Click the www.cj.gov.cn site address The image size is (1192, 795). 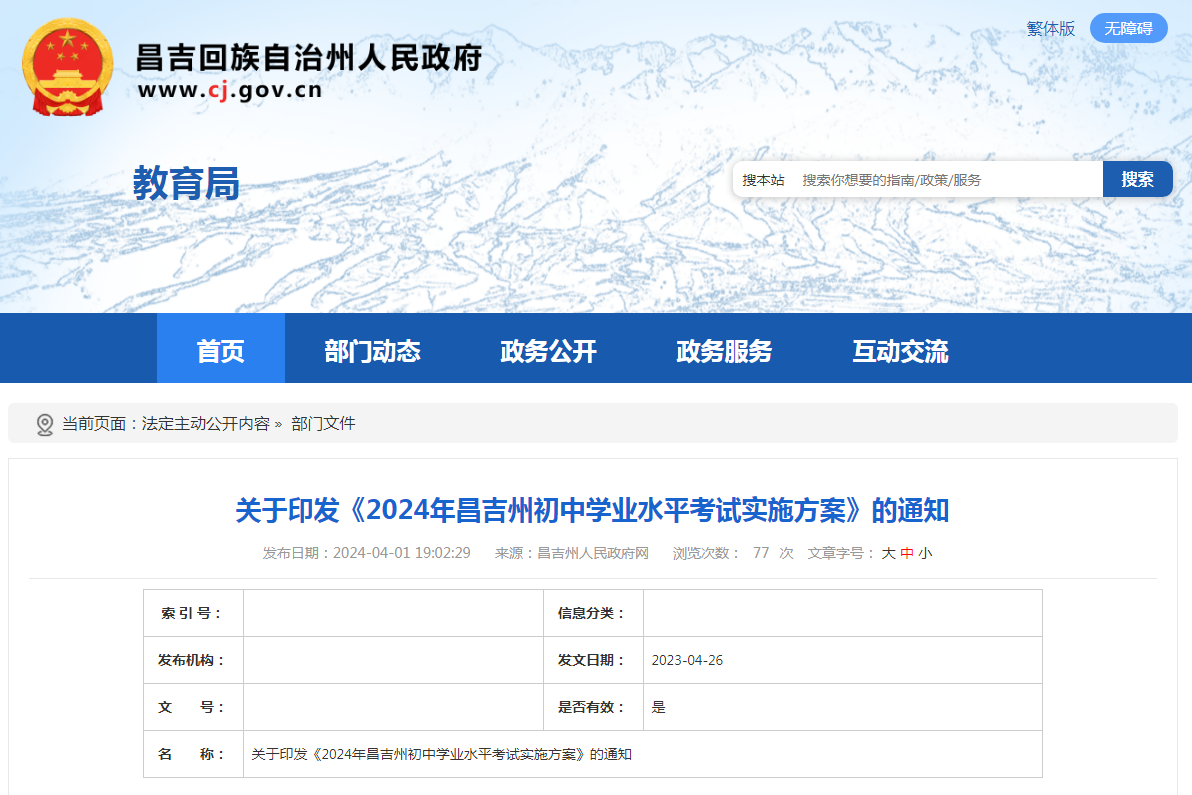tap(230, 90)
